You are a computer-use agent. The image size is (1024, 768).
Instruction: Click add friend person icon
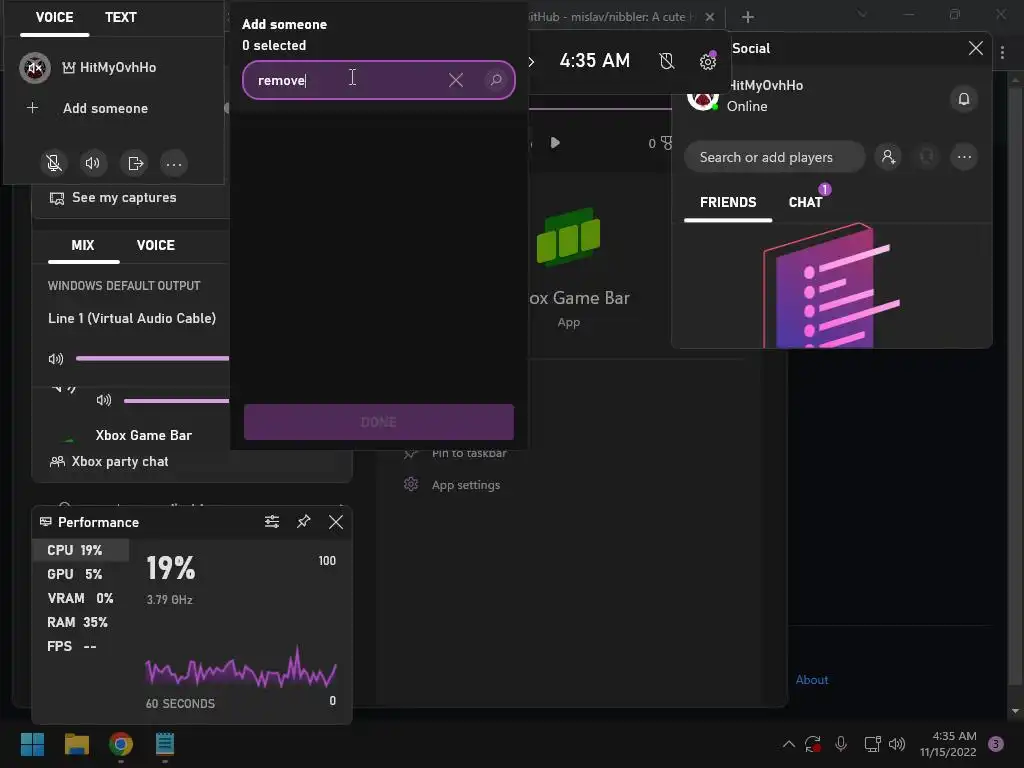click(888, 157)
